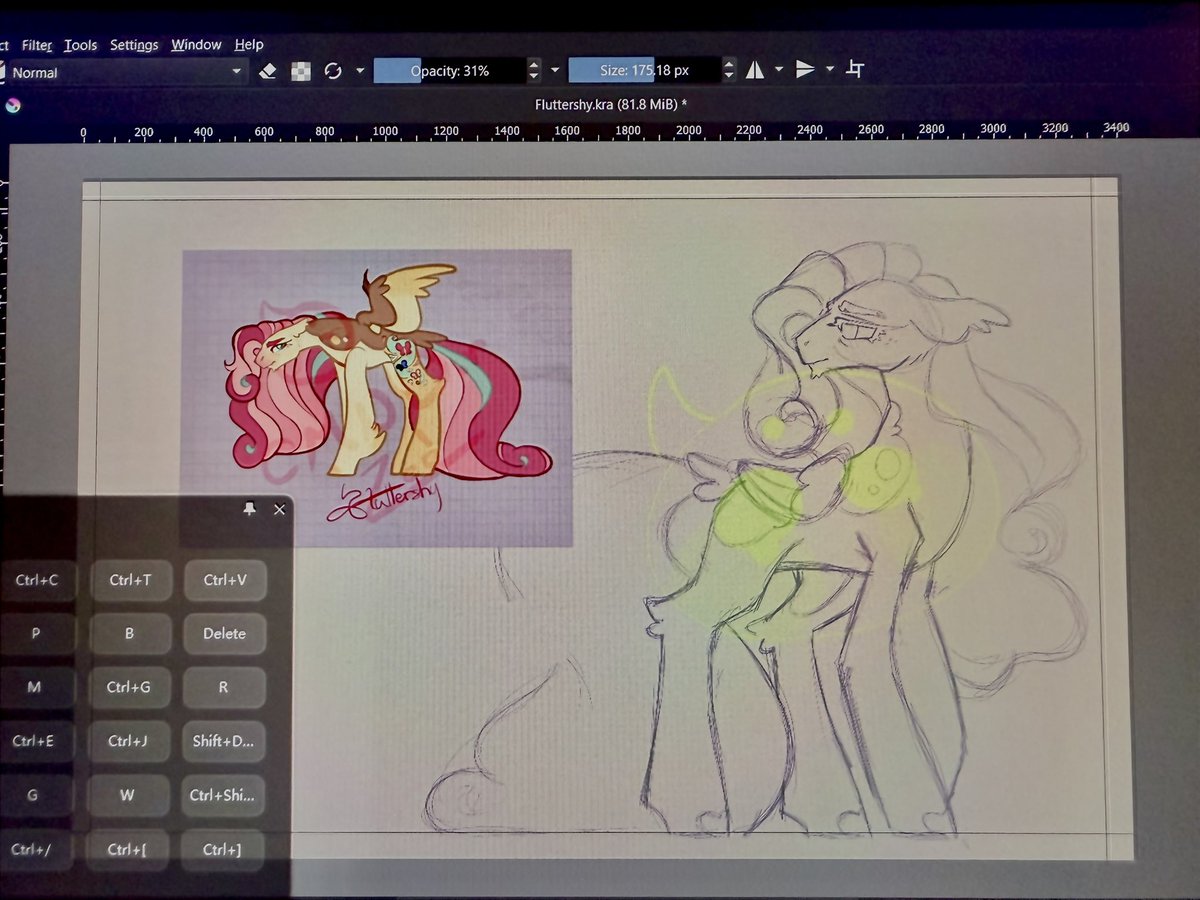Click the Ctrl+T shortcut button

130,580
